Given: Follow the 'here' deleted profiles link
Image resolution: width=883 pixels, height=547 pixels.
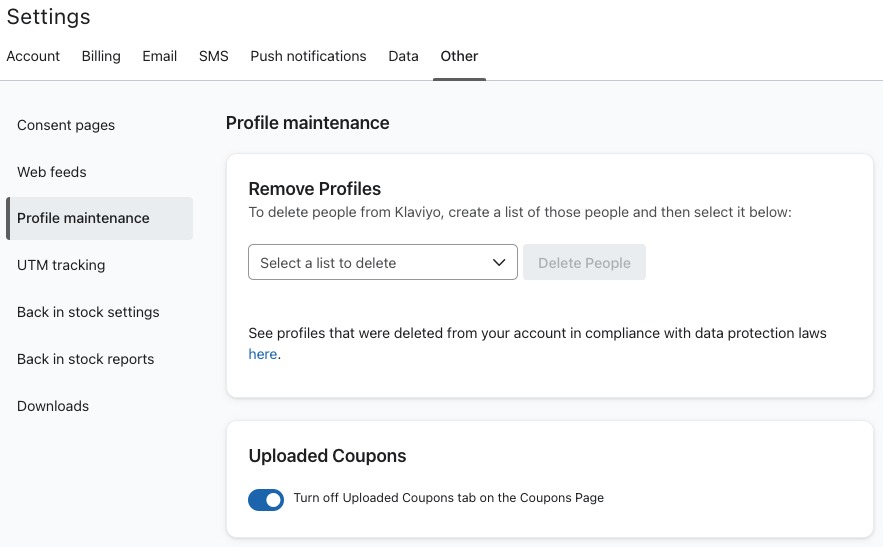Looking at the screenshot, I should pos(262,354).
